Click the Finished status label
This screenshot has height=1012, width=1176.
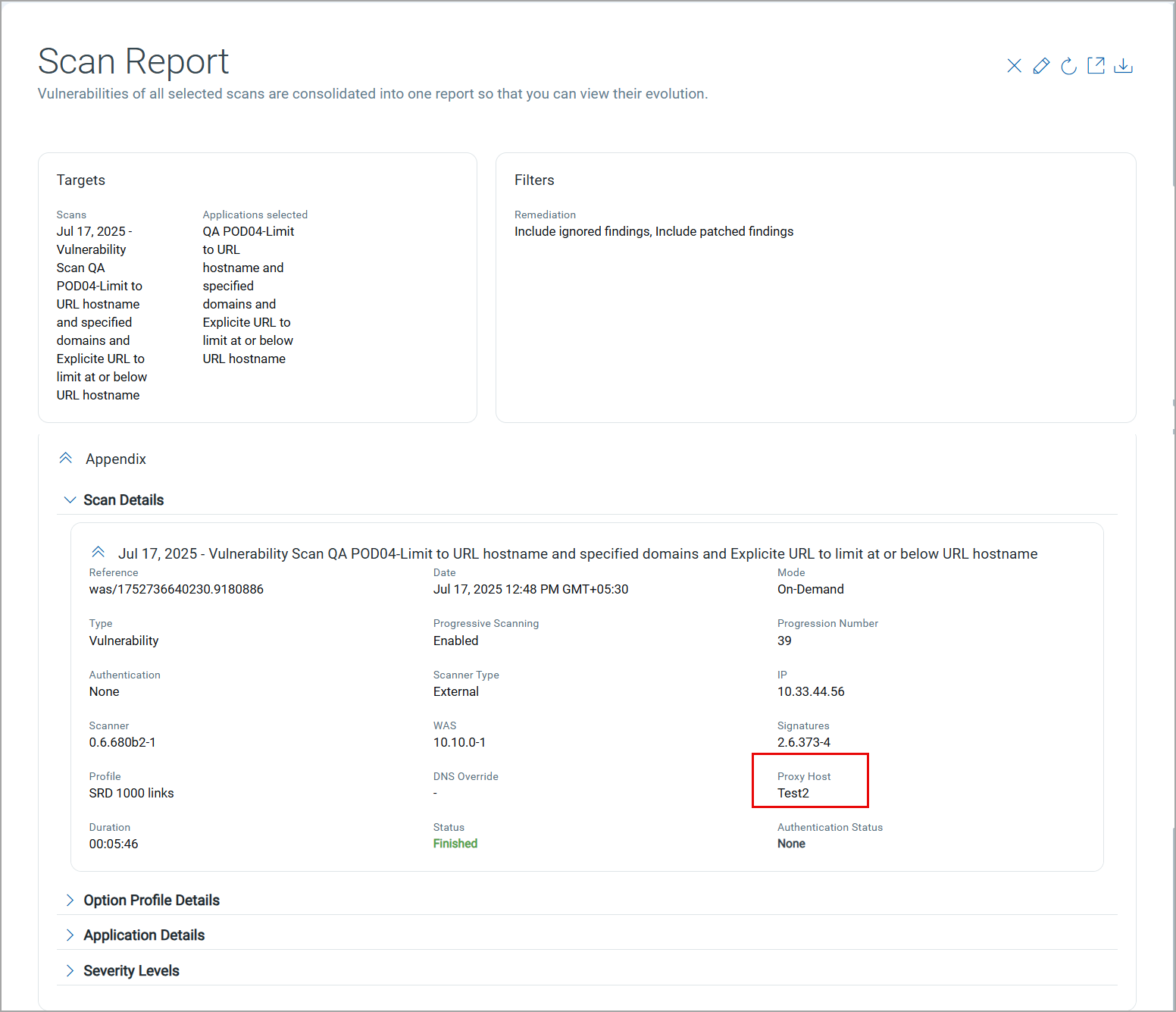point(455,843)
